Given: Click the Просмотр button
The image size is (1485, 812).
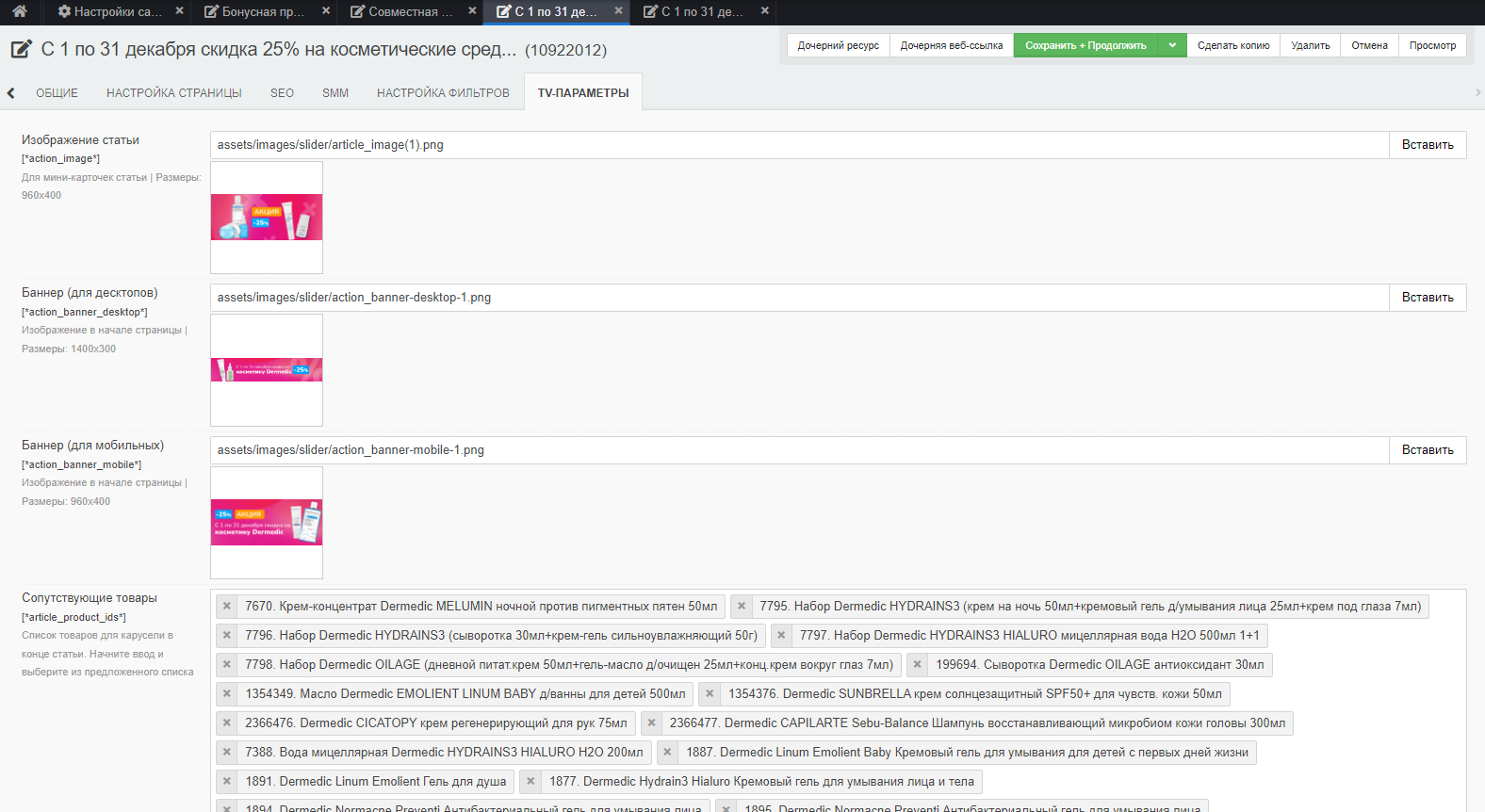Looking at the screenshot, I should pyautogui.click(x=1433, y=45).
